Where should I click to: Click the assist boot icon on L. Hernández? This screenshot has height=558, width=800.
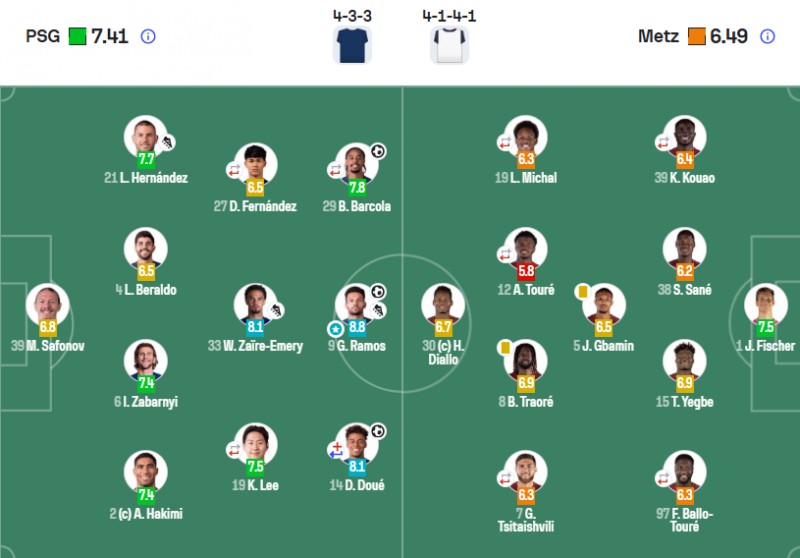(x=167, y=143)
